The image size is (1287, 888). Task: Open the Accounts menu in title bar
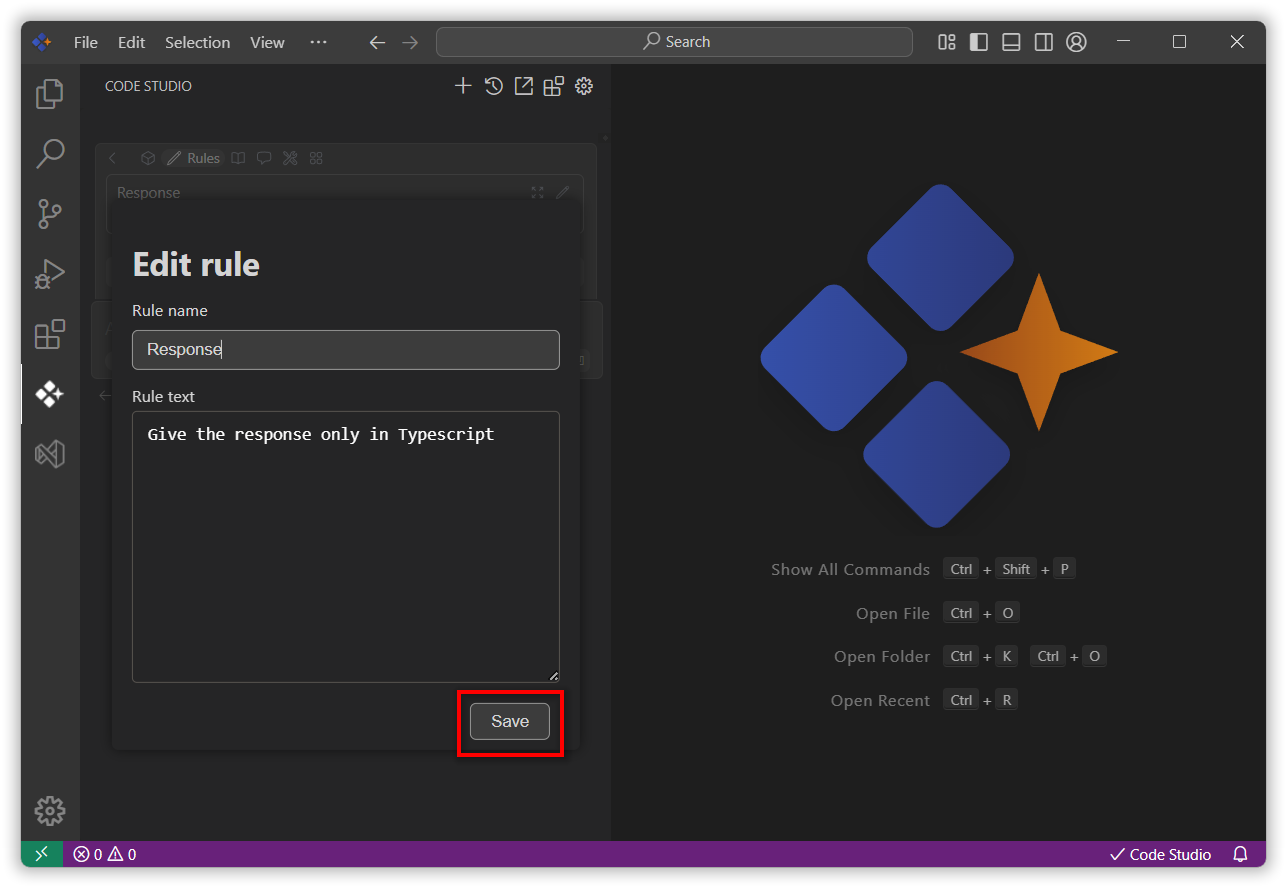(1076, 42)
